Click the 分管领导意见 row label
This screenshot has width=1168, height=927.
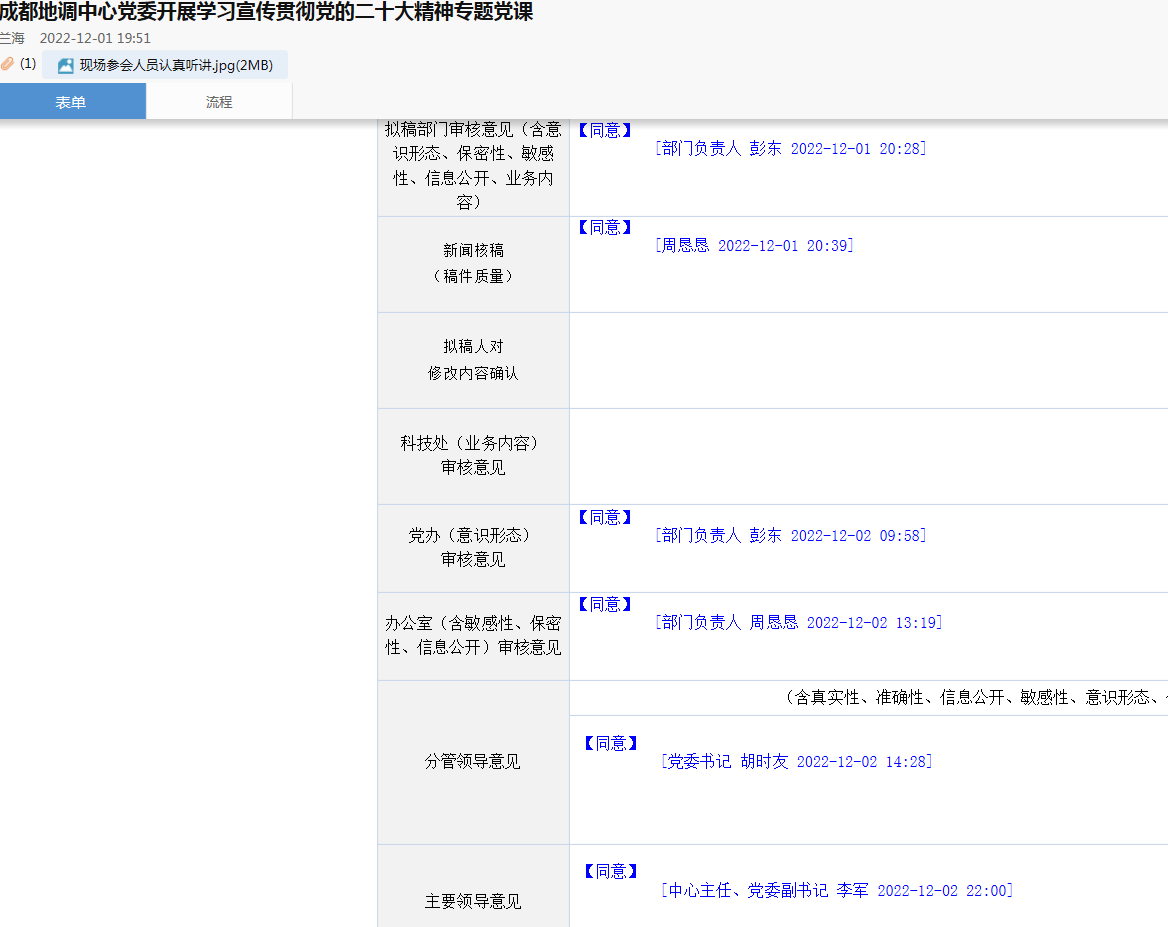tap(473, 762)
